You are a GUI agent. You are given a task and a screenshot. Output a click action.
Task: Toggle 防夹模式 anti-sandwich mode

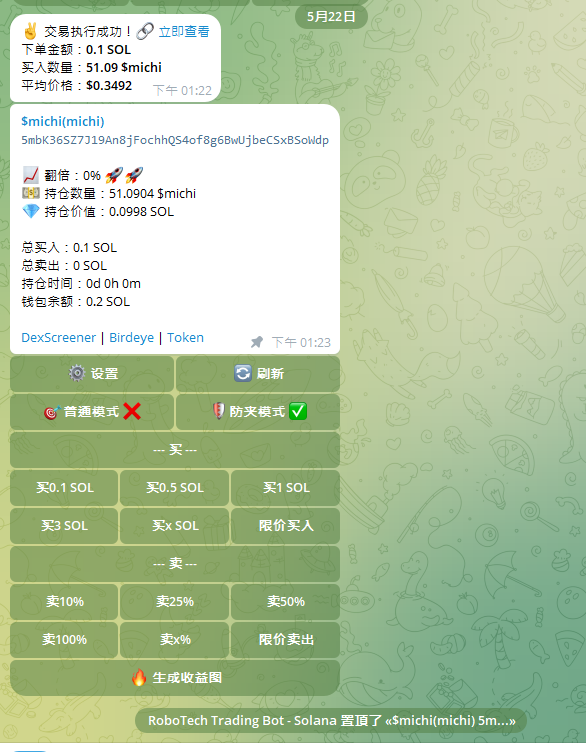pyautogui.click(x=258, y=411)
